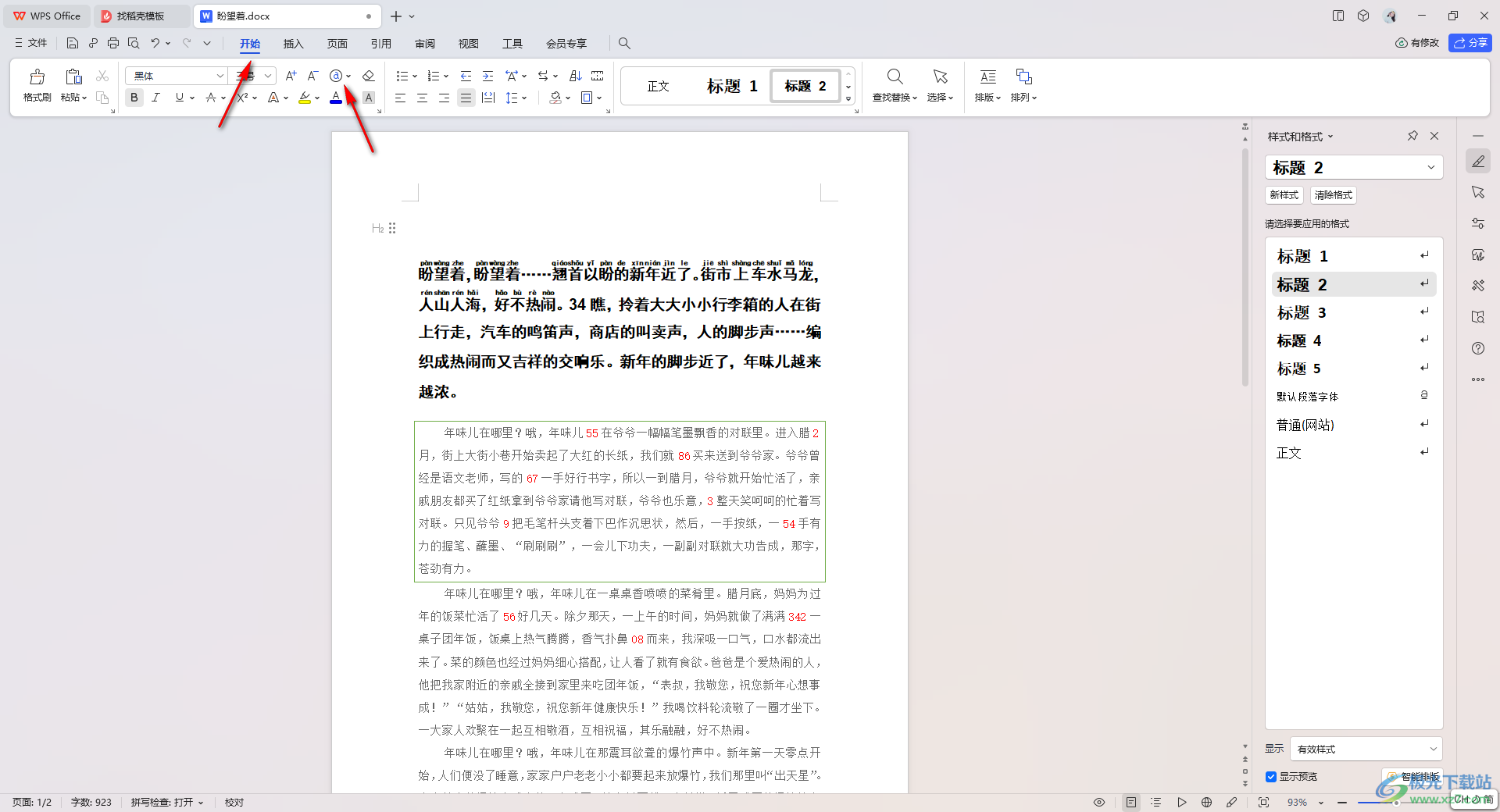
Task: Click the zoom slider handle
Action: [x=1395, y=802]
